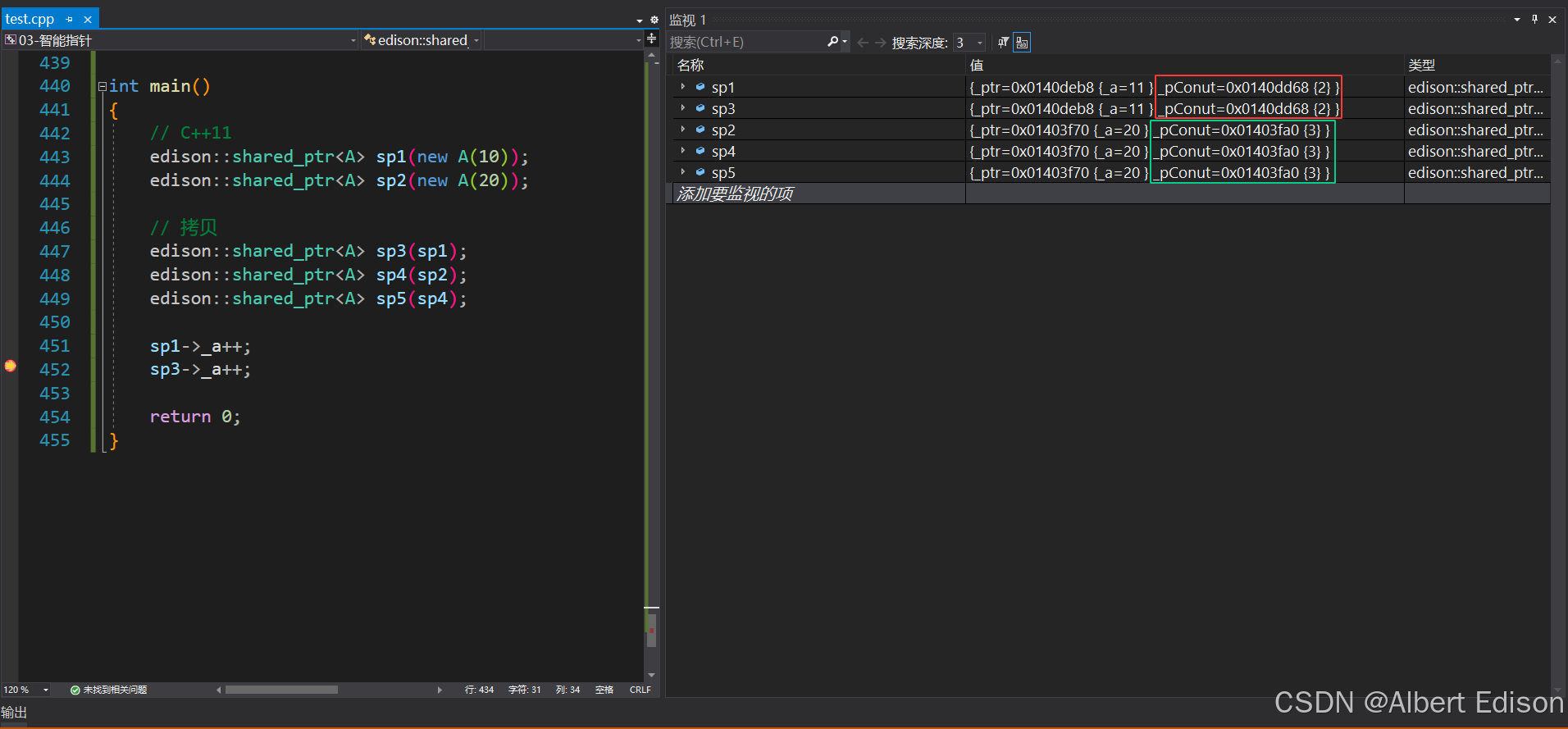
Task: Open the 监视 1 window position dropdown
Action: tap(1517, 19)
